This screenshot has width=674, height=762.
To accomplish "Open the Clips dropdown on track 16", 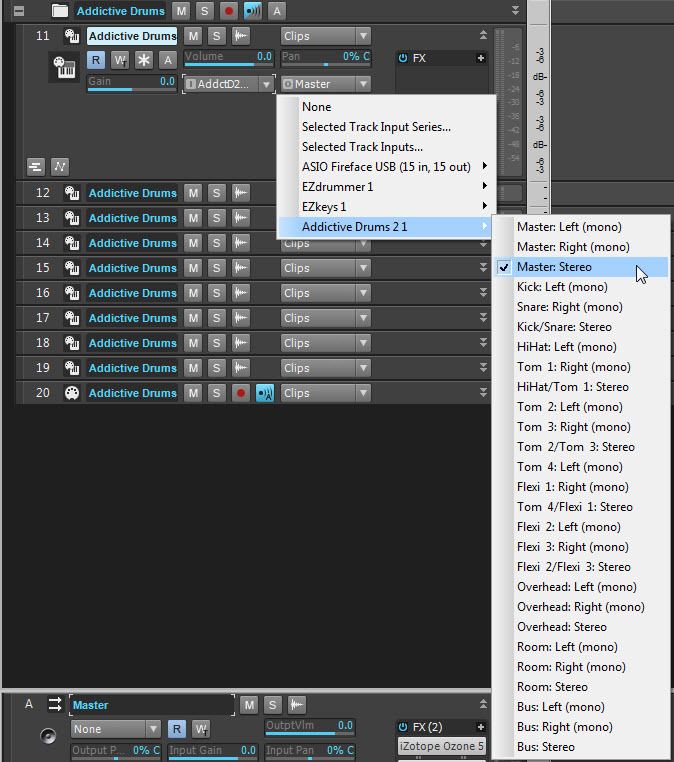I will point(325,293).
